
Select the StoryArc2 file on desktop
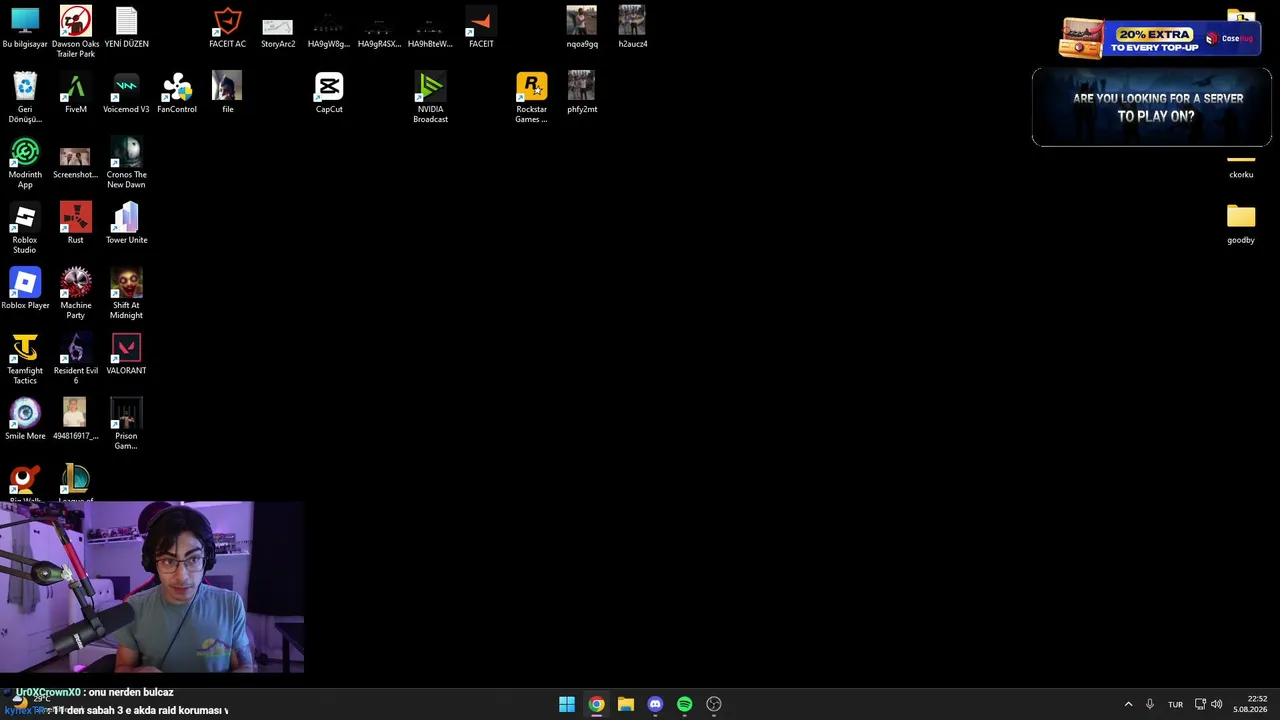278,32
